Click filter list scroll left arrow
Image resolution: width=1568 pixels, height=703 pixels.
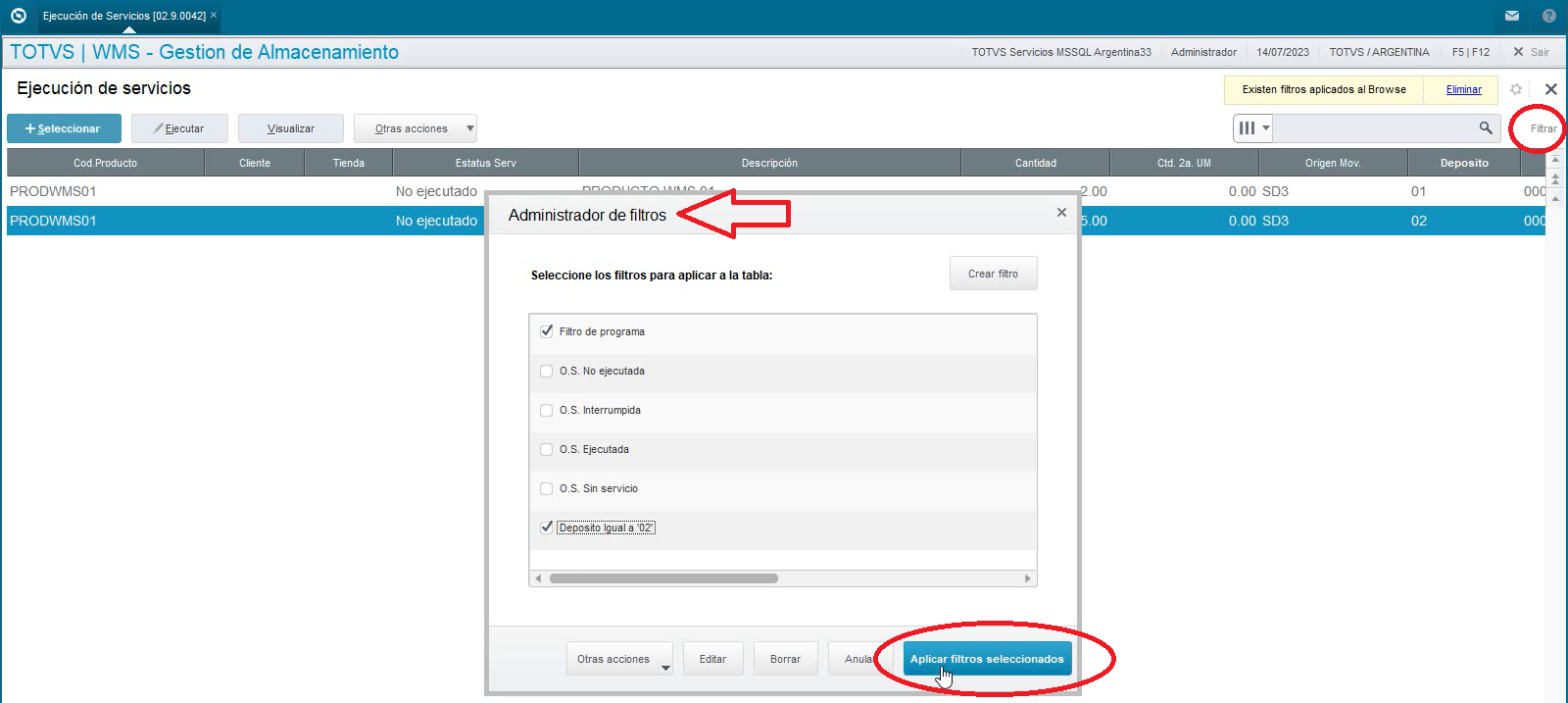pyautogui.click(x=538, y=578)
